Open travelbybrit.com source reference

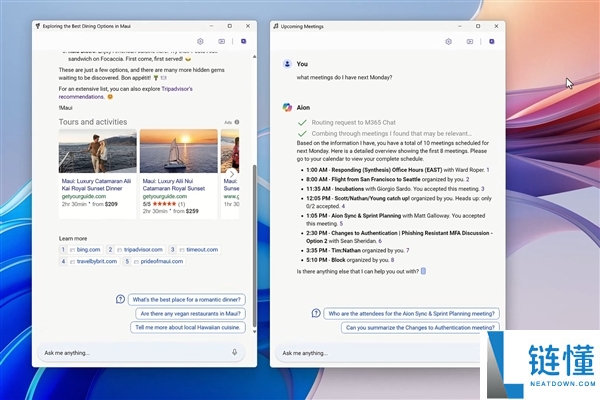[x=89, y=261]
